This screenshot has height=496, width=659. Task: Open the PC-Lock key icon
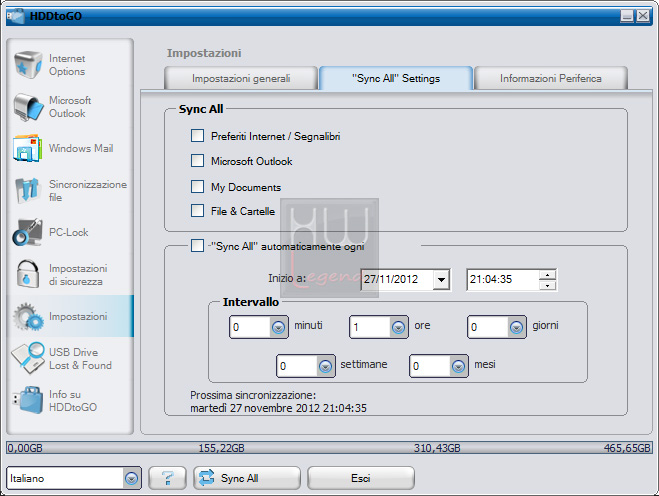28,232
